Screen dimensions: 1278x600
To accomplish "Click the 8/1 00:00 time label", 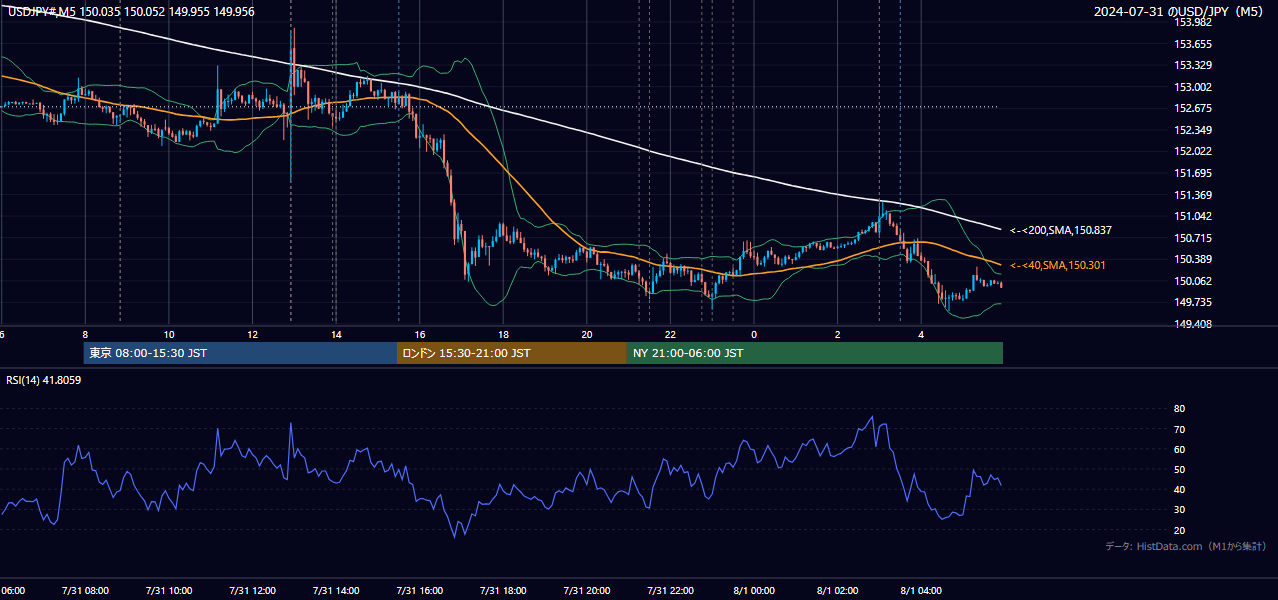I will point(754,590).
